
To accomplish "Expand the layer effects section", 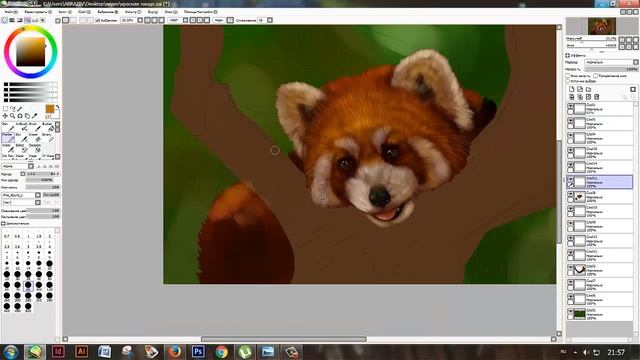I will [568, 55].
